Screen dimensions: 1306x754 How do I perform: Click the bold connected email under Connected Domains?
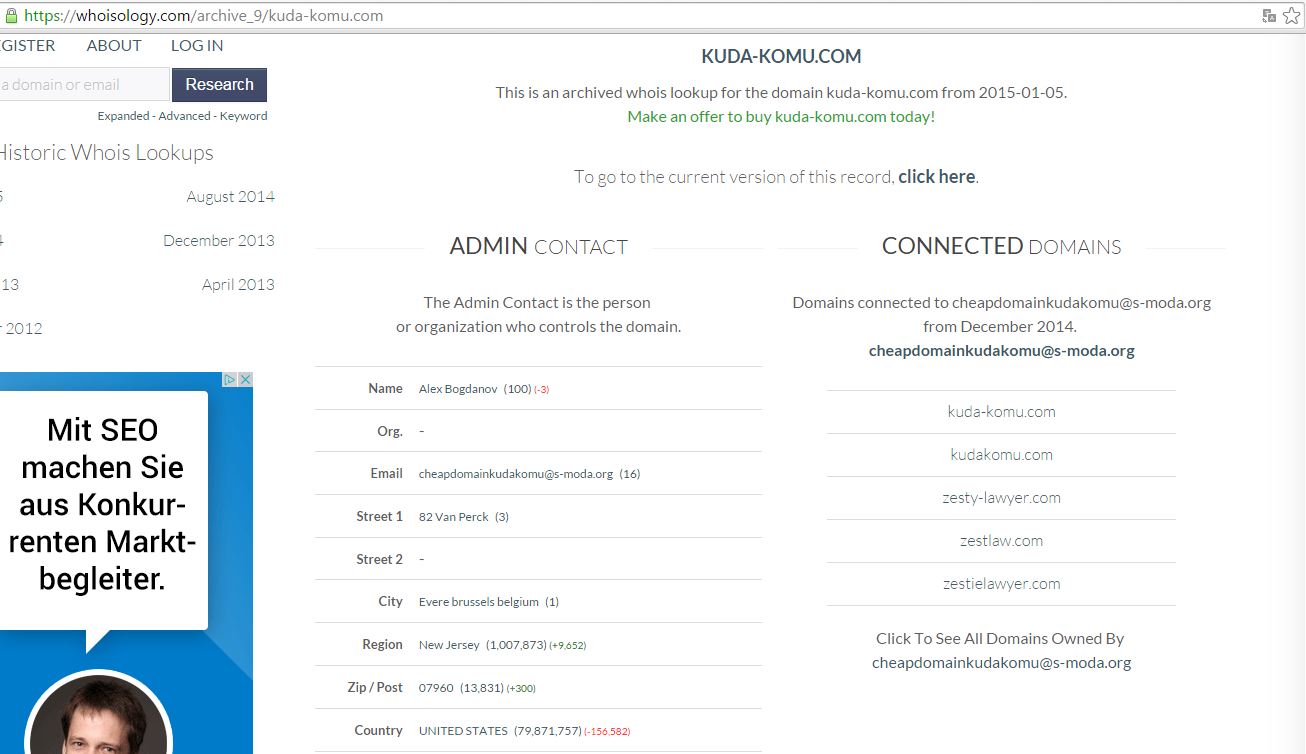[1001, 351]
